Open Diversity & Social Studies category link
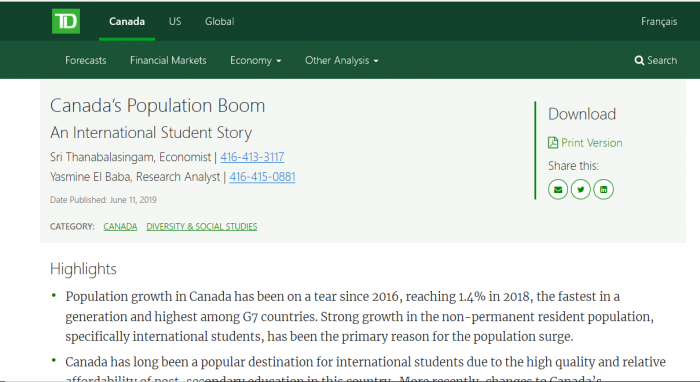700x382 pixels. pos(202,226)
